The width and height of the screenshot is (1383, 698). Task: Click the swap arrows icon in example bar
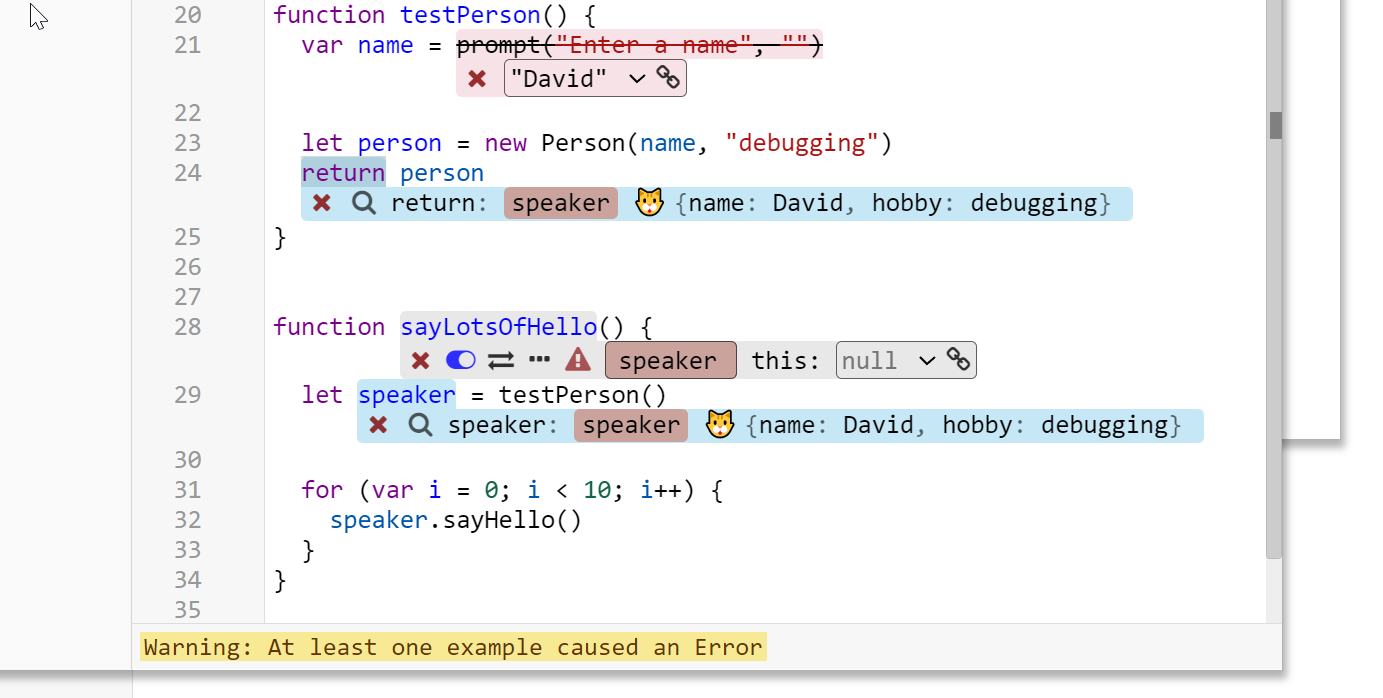tap(500, 360)
